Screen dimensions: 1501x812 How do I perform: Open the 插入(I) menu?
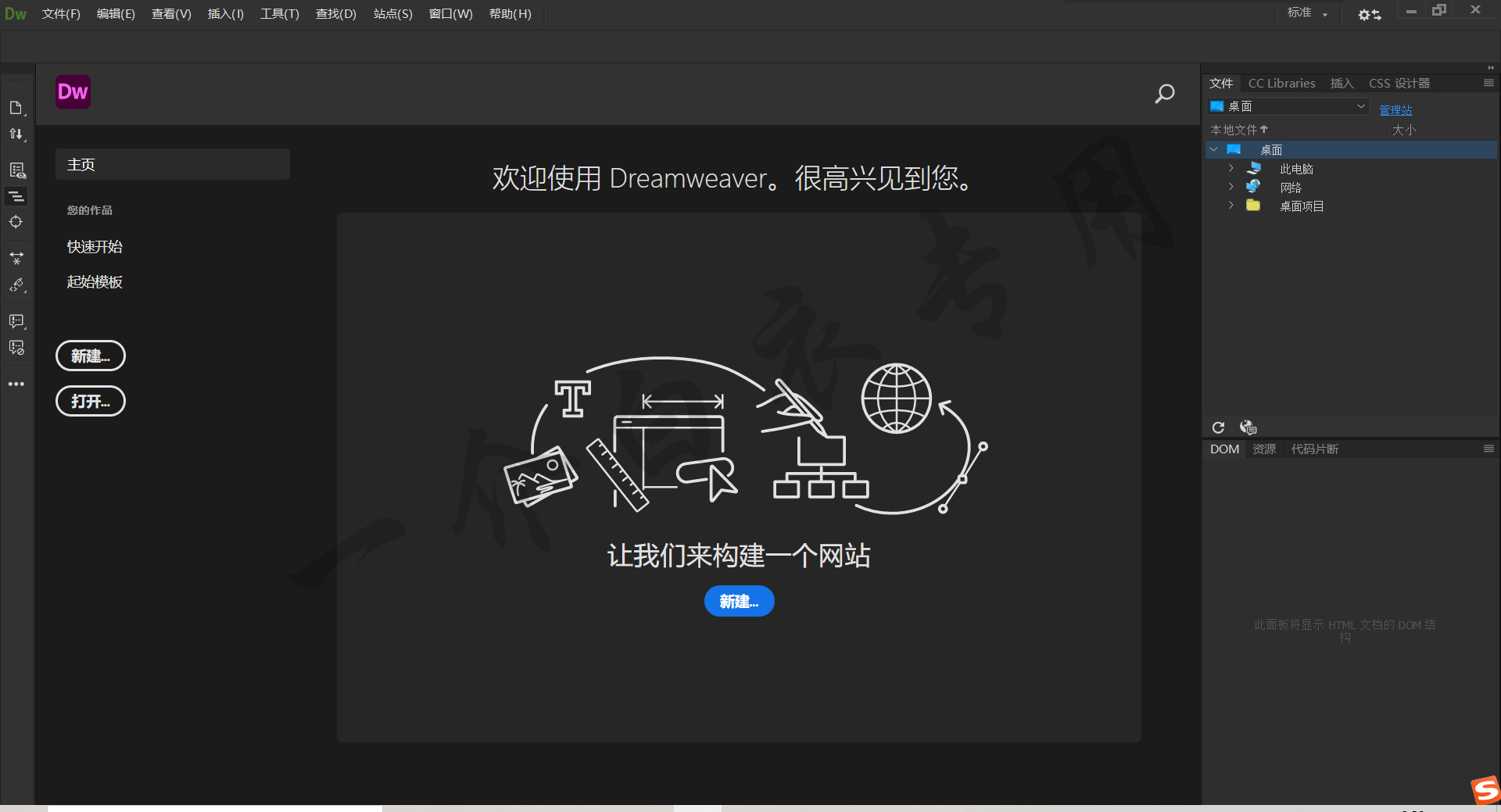[226, 14]
